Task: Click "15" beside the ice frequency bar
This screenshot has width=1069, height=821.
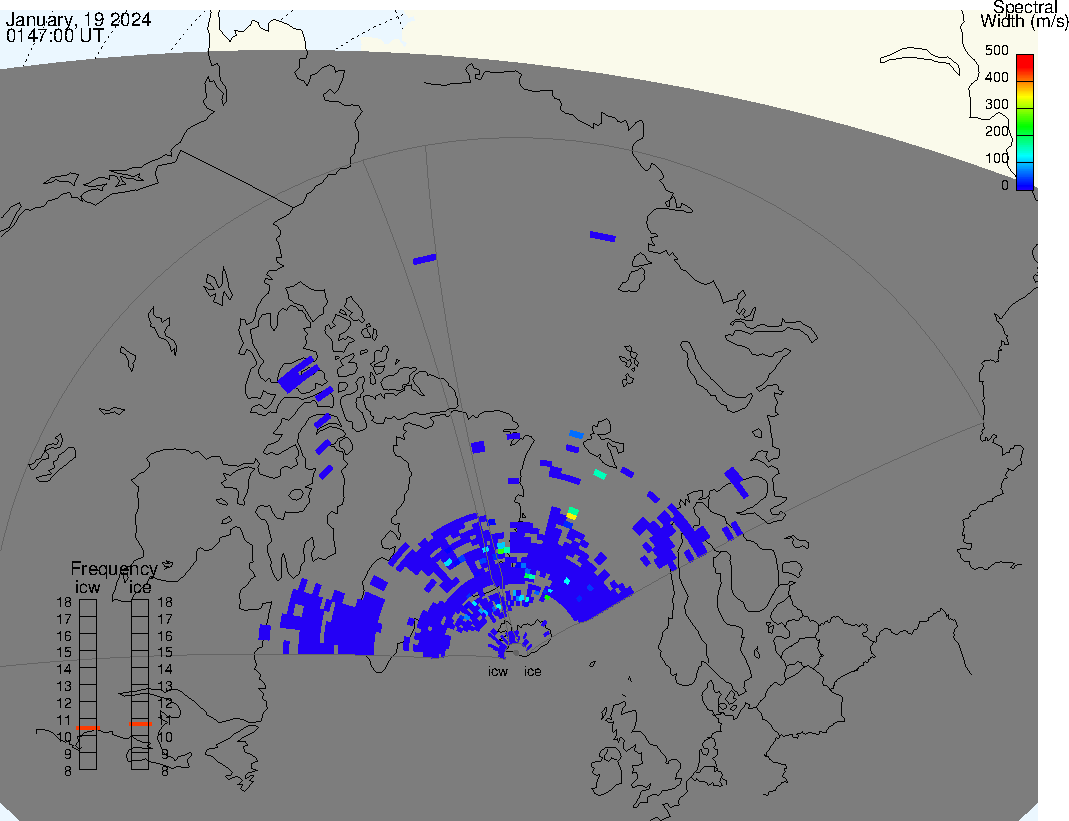Action: click(x=165, y=653)
